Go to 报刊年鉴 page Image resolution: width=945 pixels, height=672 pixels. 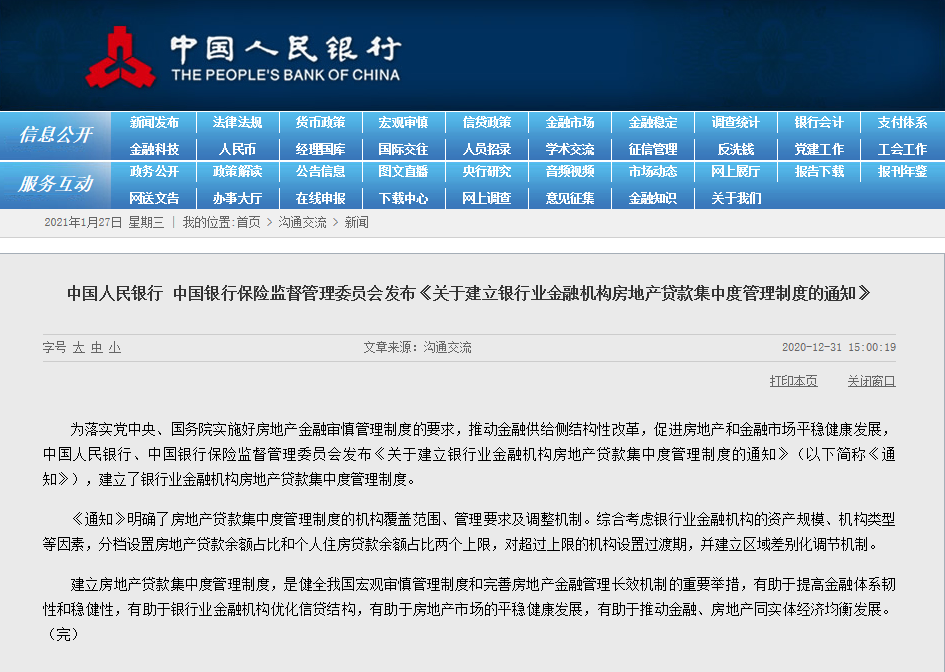point(902,172)
